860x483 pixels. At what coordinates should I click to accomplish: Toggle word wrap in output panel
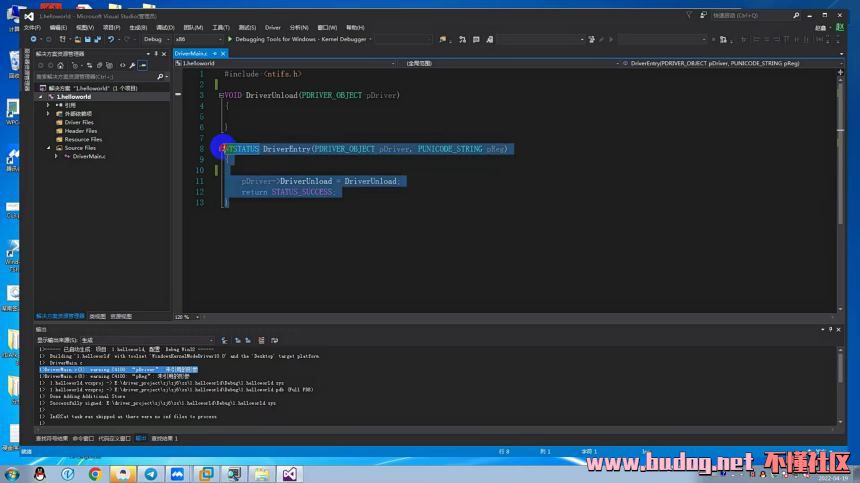[x=274, y=340]
